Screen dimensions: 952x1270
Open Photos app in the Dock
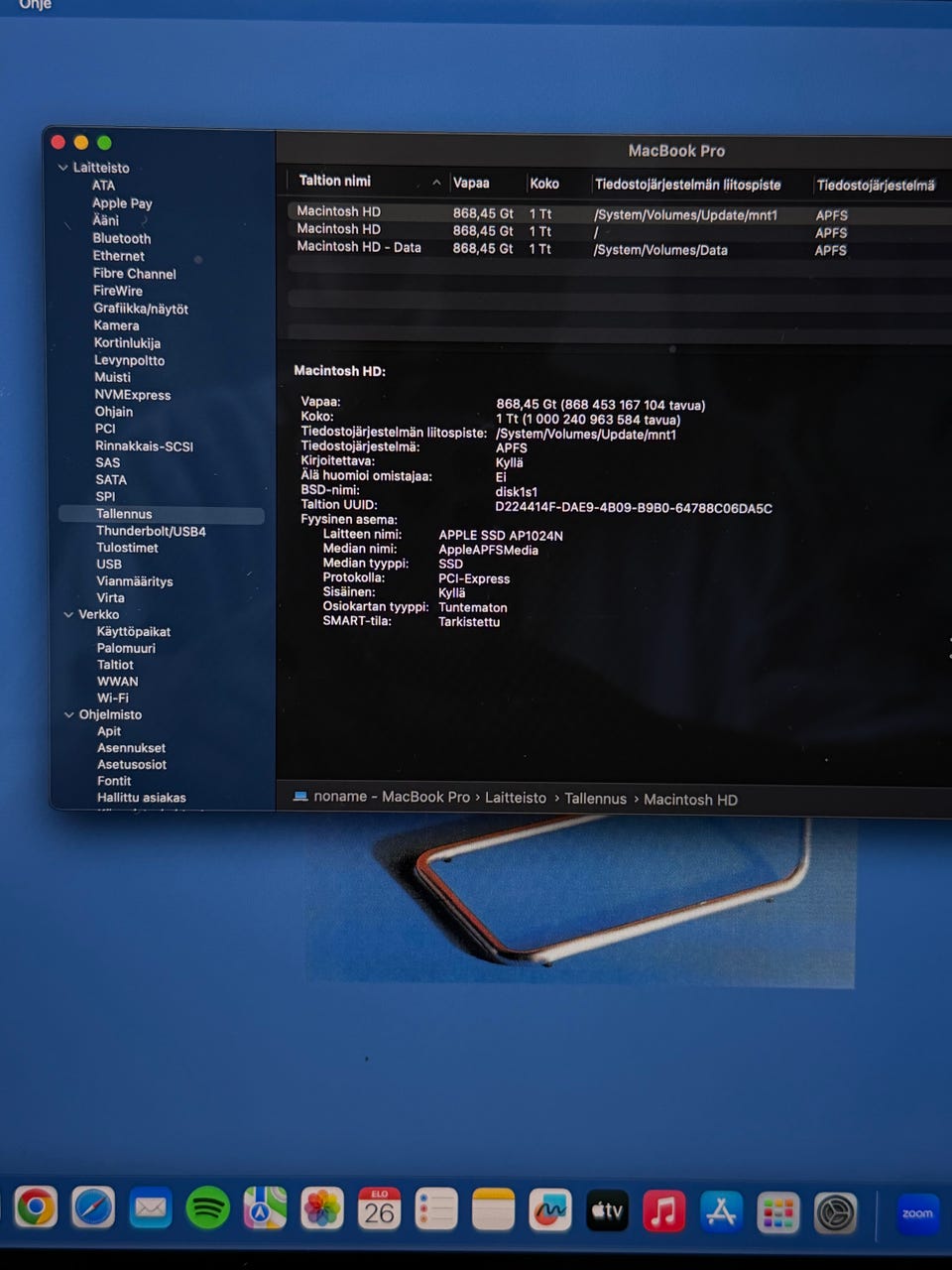[x=322, y=1208]
